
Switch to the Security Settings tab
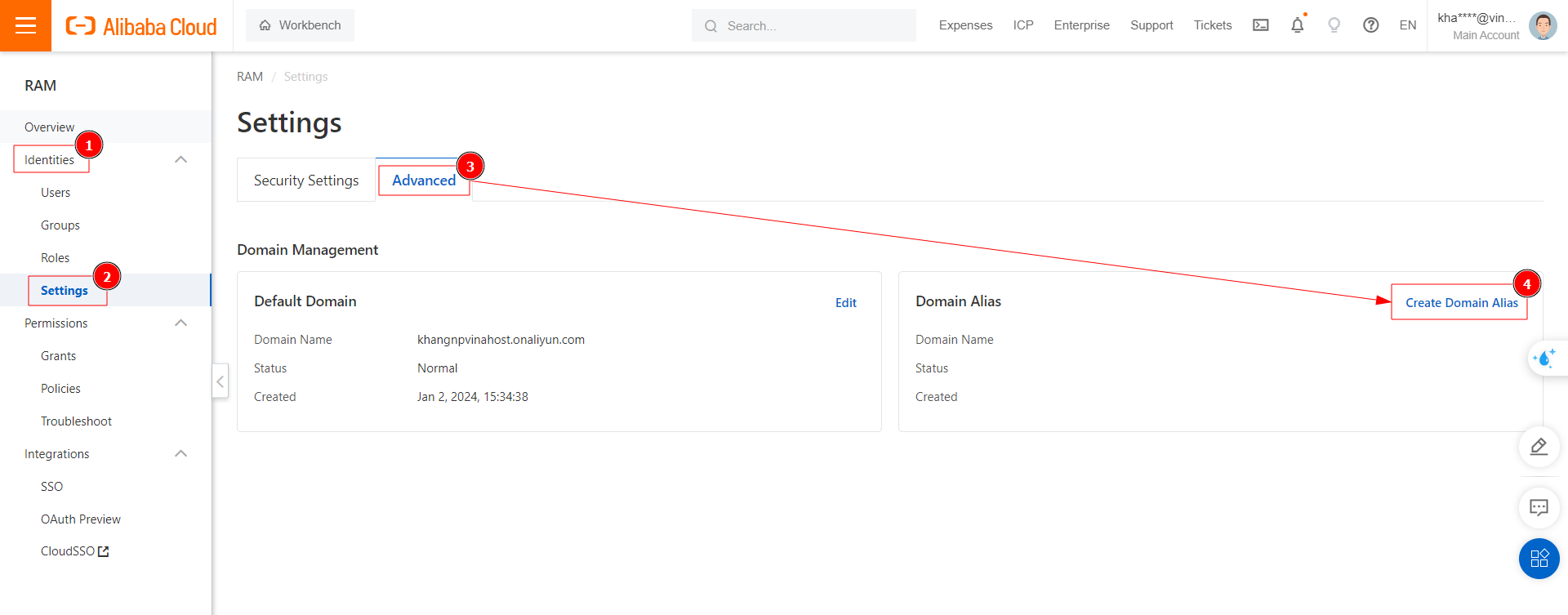tap(306, 180)
